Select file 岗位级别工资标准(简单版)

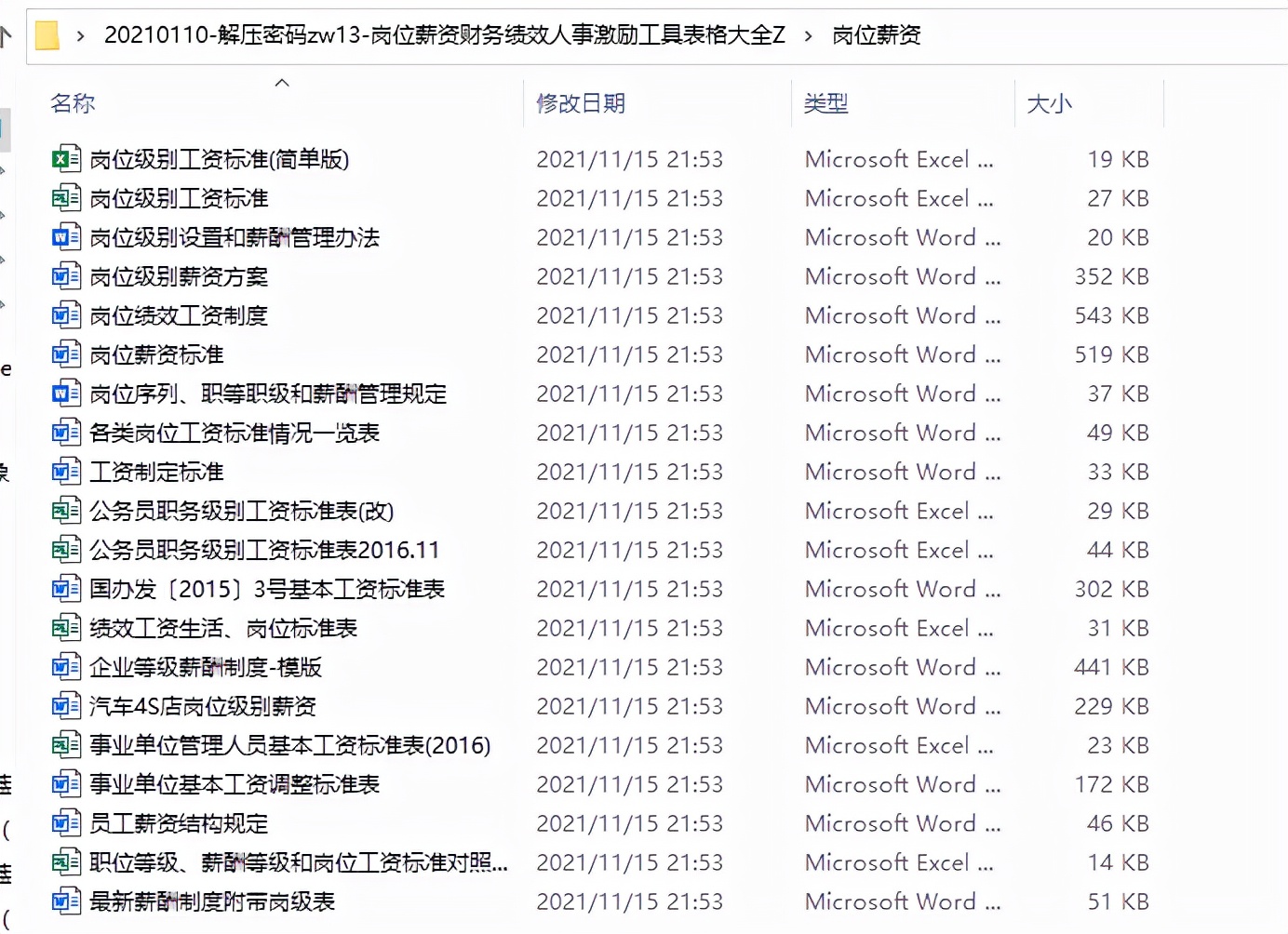tap(220, 159)
